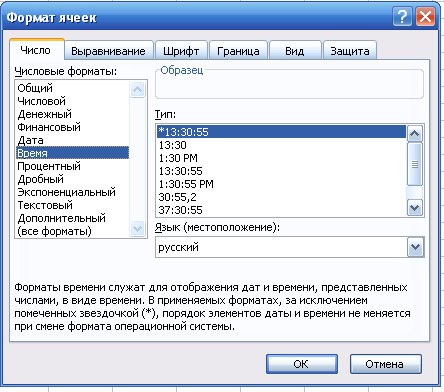Select the Экспоненциальный format
Screen dimensions: 444x392
(x=72, y=192)
